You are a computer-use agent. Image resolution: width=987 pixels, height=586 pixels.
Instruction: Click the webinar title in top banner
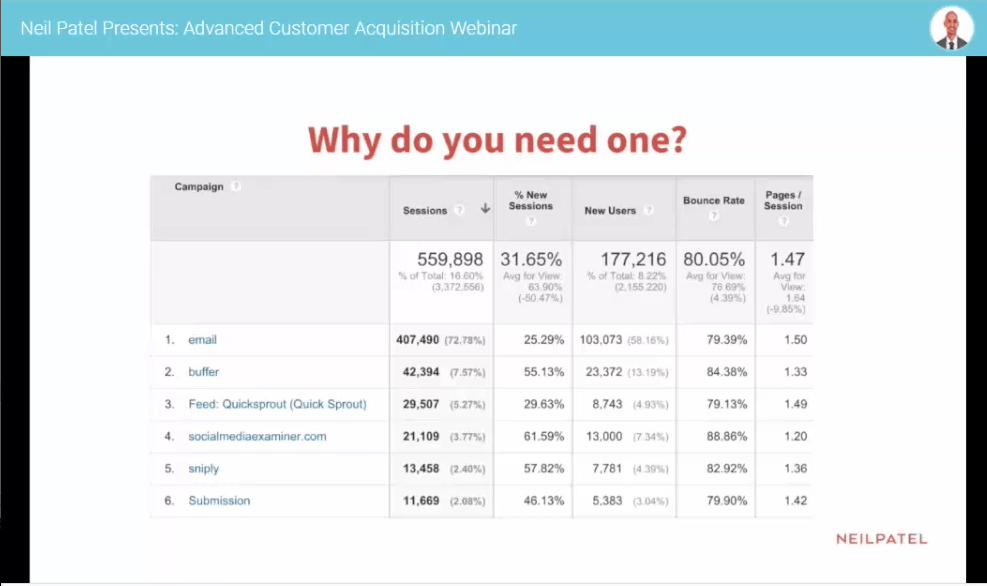268,28
